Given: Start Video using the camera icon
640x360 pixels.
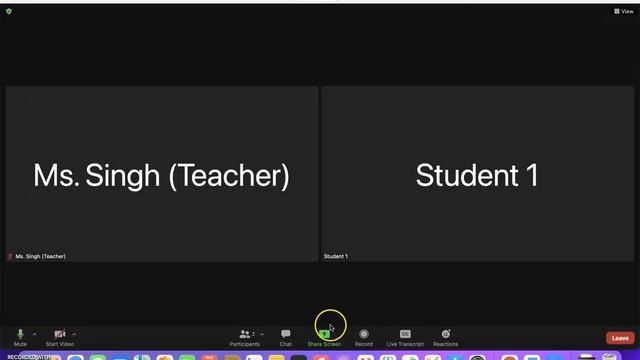Looking at the screenshot, I should pos(60,338).
